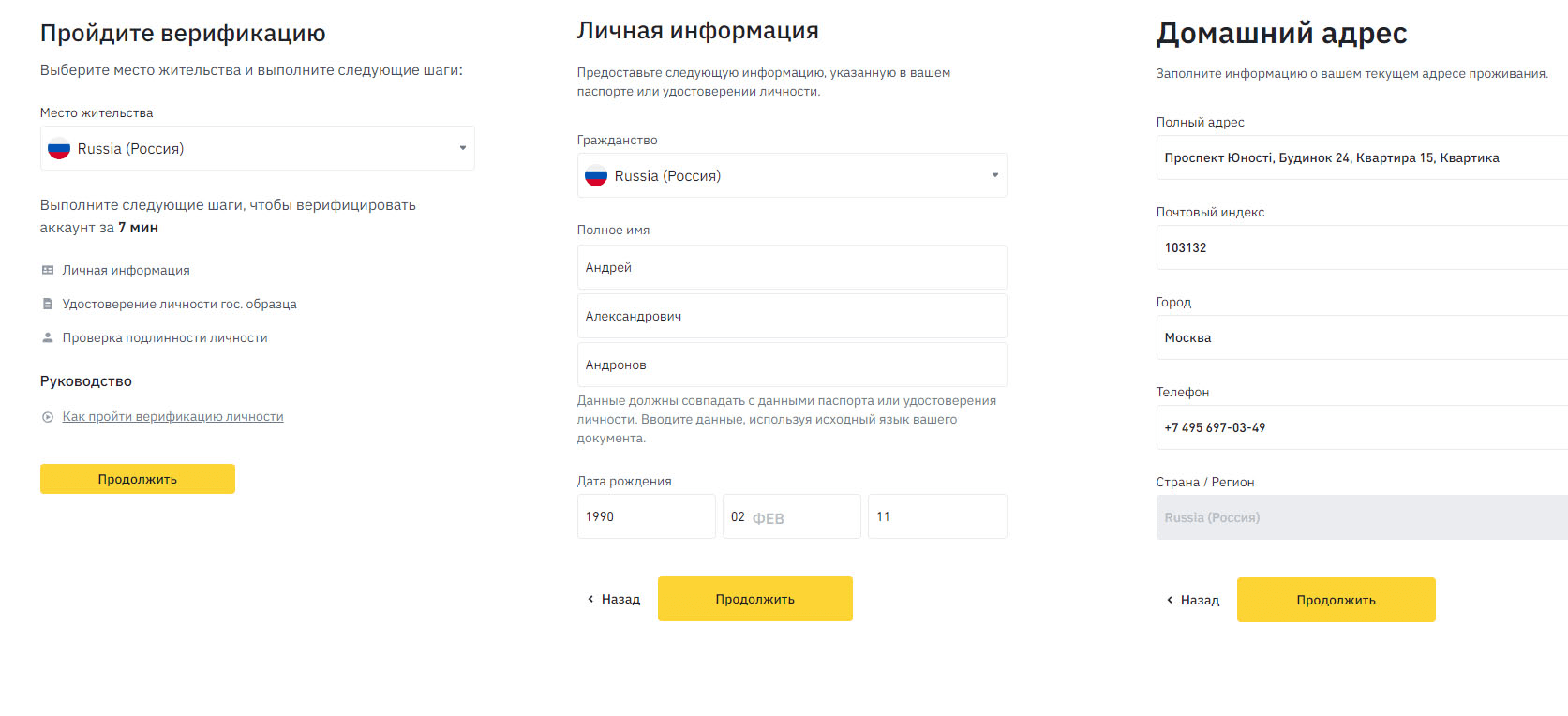Viewport: 1568px width, 716px height.
Task: Click the back chevron next to Назад under Личная информация
Action: point(590,598)
